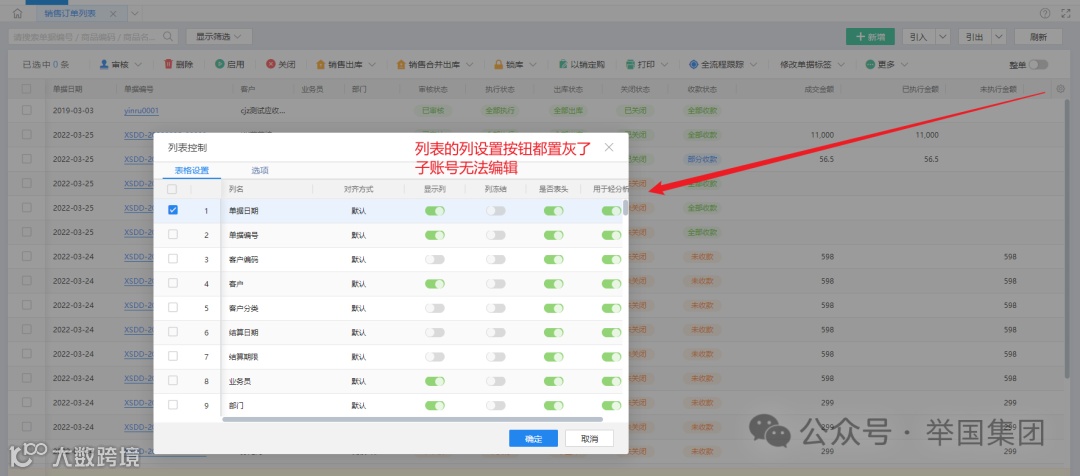1080x476 pixels.
Task: Toggle 显示列 switch for 客户编码
Action: (x=435, y=260)
